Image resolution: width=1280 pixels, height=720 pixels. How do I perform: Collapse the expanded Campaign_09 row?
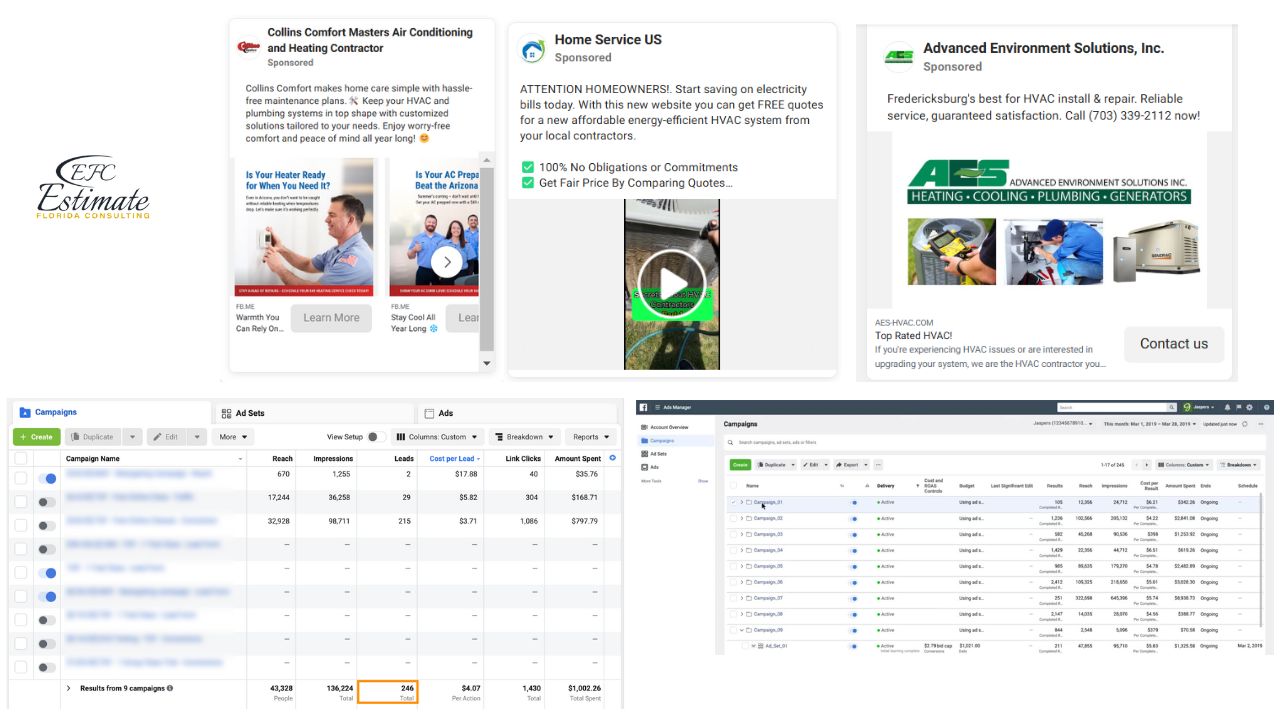click(x=741, y=630)
